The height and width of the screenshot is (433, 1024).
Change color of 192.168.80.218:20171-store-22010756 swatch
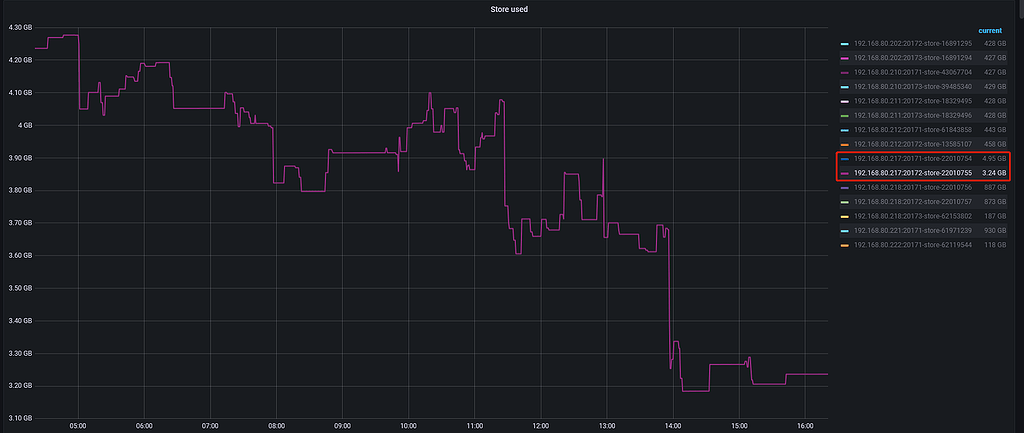845,187
